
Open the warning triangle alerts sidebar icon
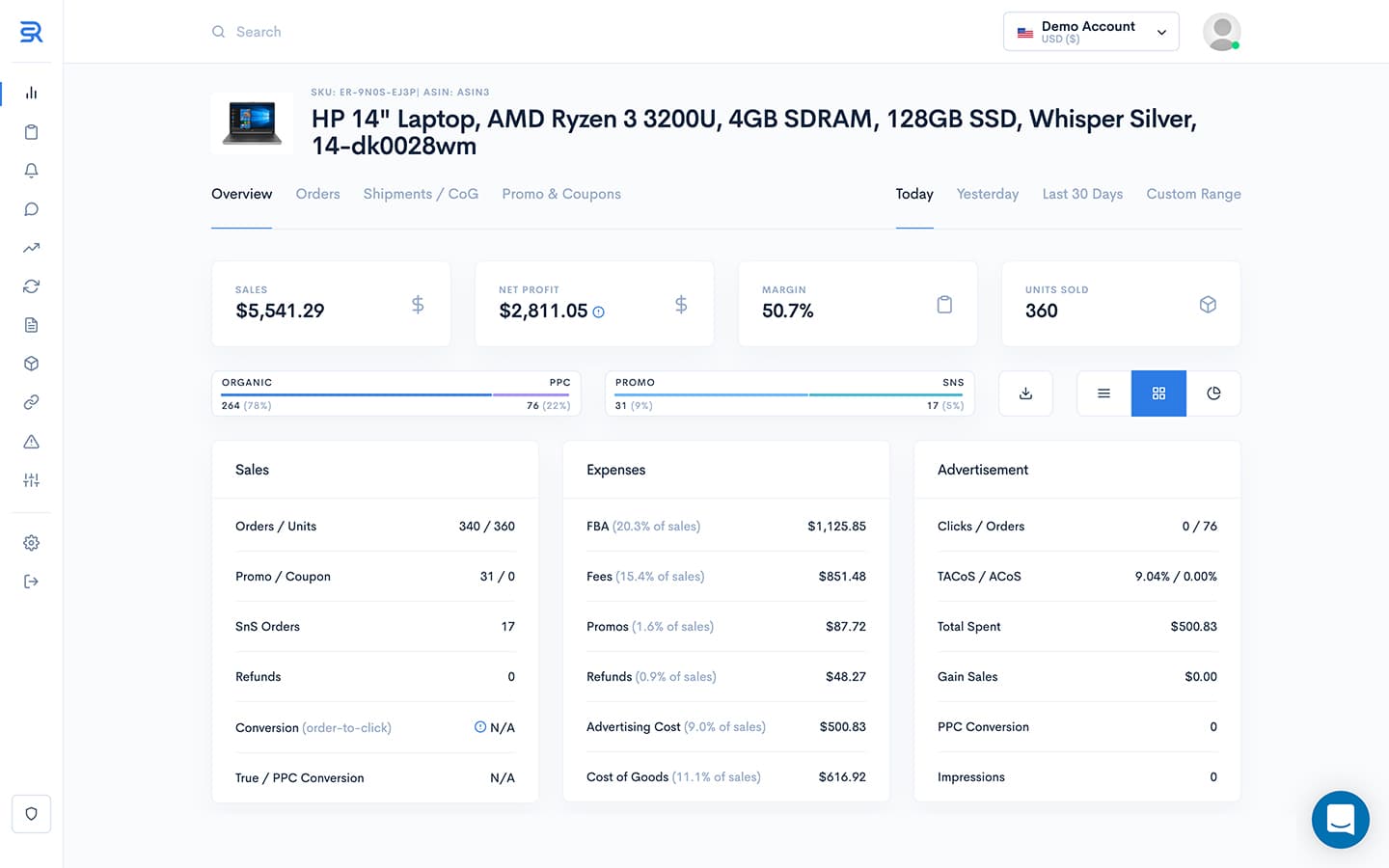[x=31, y=442]
